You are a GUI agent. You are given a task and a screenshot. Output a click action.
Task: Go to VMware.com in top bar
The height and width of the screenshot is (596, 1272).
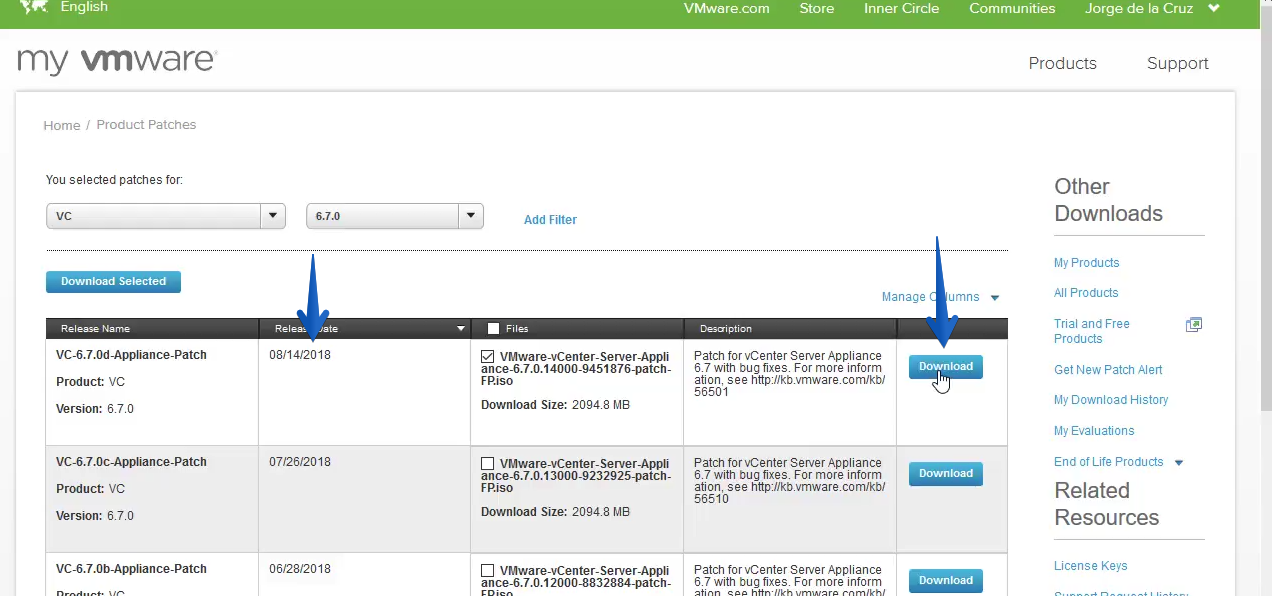[726, 8]
